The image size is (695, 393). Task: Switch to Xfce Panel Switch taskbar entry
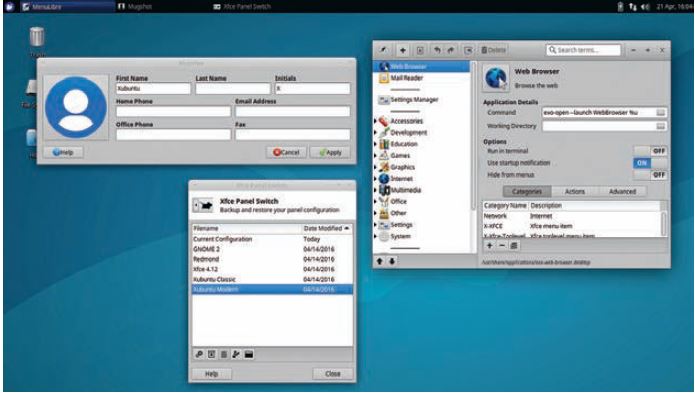click(x=242, y=7)
